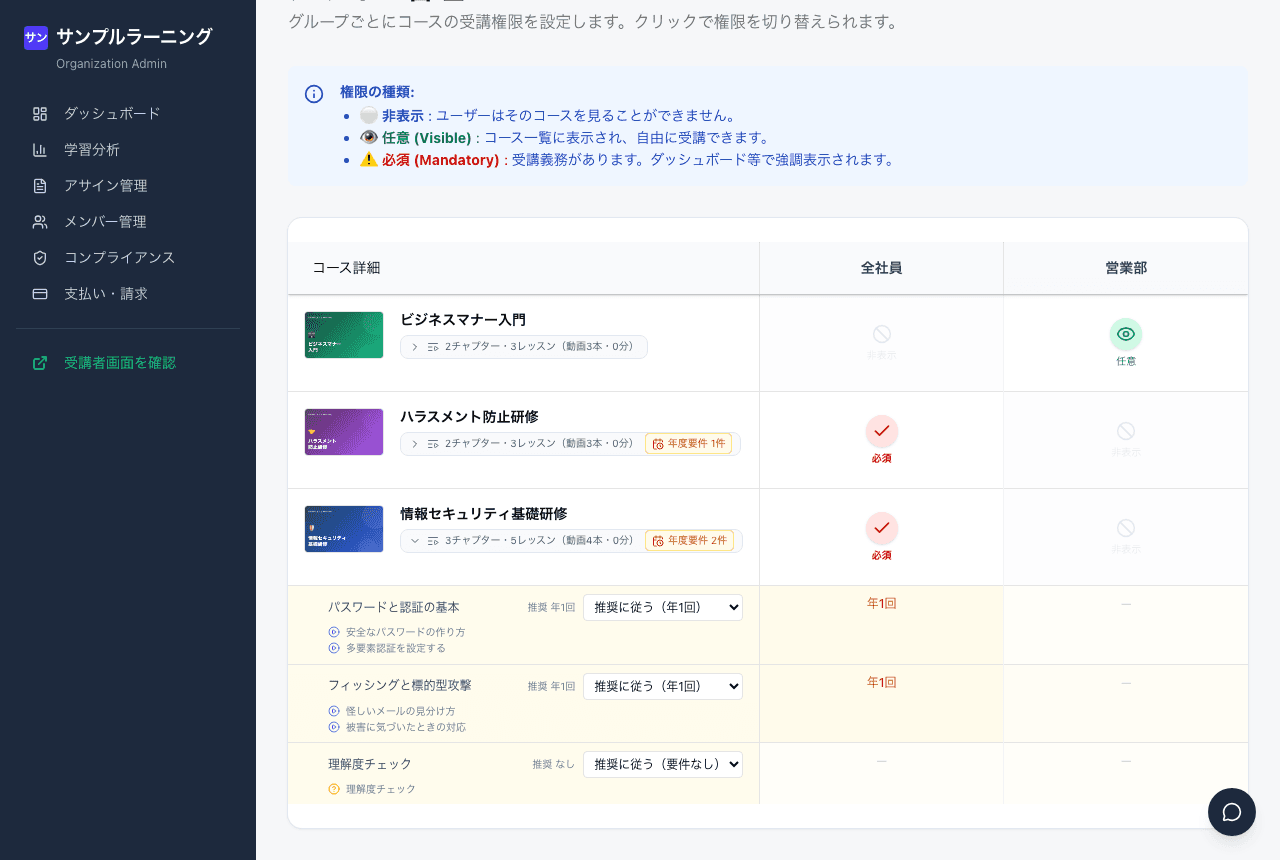The width and height of the screenshot is (1280, 860).
Task: Click コース詳細 column header
Action: click(x=346, y=268)
